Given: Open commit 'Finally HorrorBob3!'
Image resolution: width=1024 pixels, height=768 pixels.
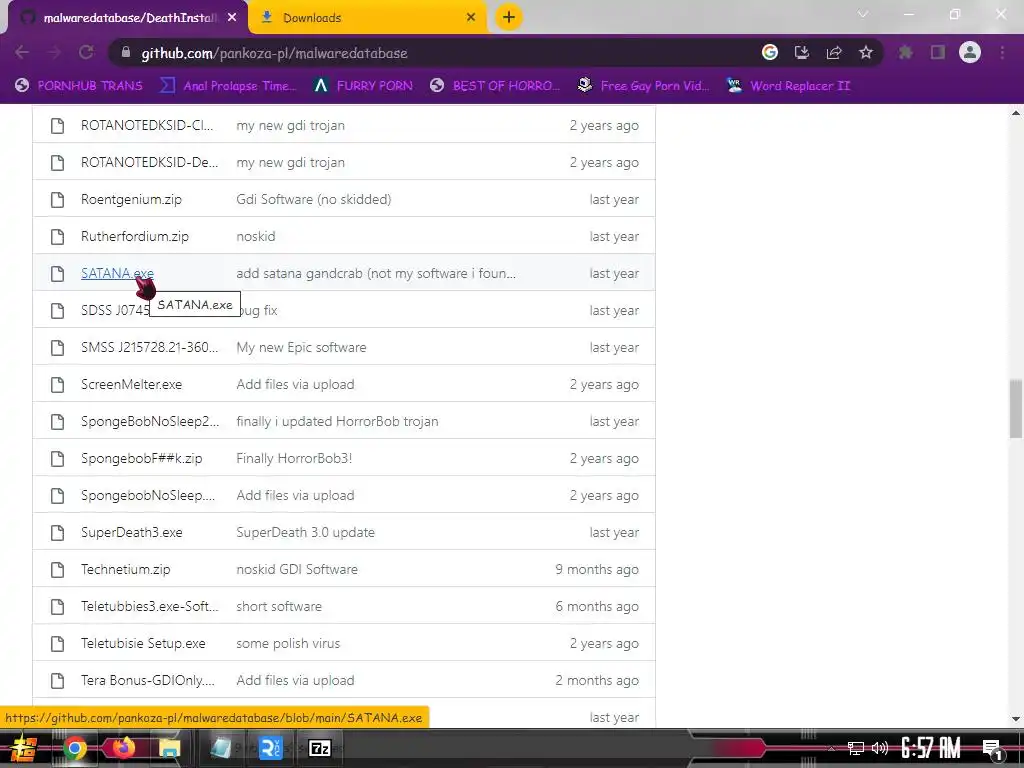Looking at the screenshot, I should click(294, 458).
